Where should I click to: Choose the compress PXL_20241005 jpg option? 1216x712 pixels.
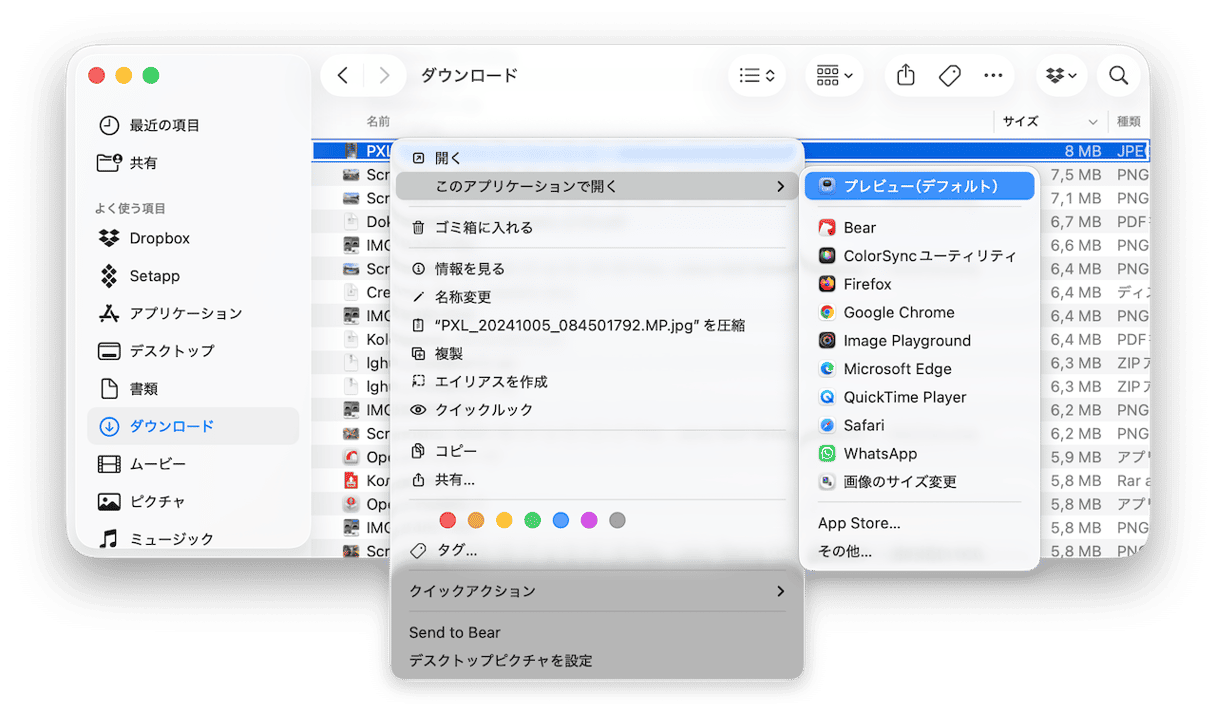597,325
